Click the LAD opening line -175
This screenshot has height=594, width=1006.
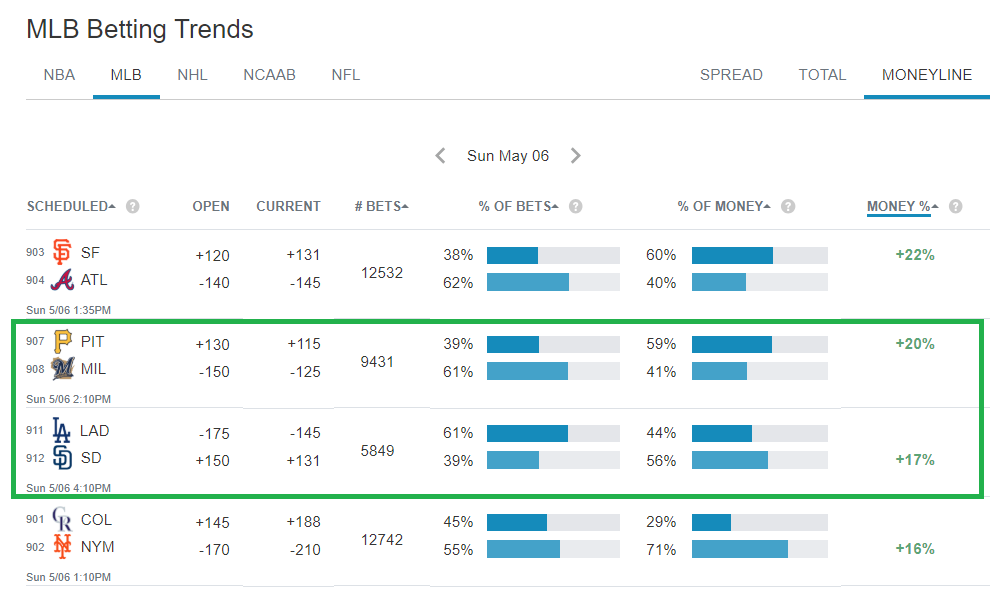[x=214, y=434]
